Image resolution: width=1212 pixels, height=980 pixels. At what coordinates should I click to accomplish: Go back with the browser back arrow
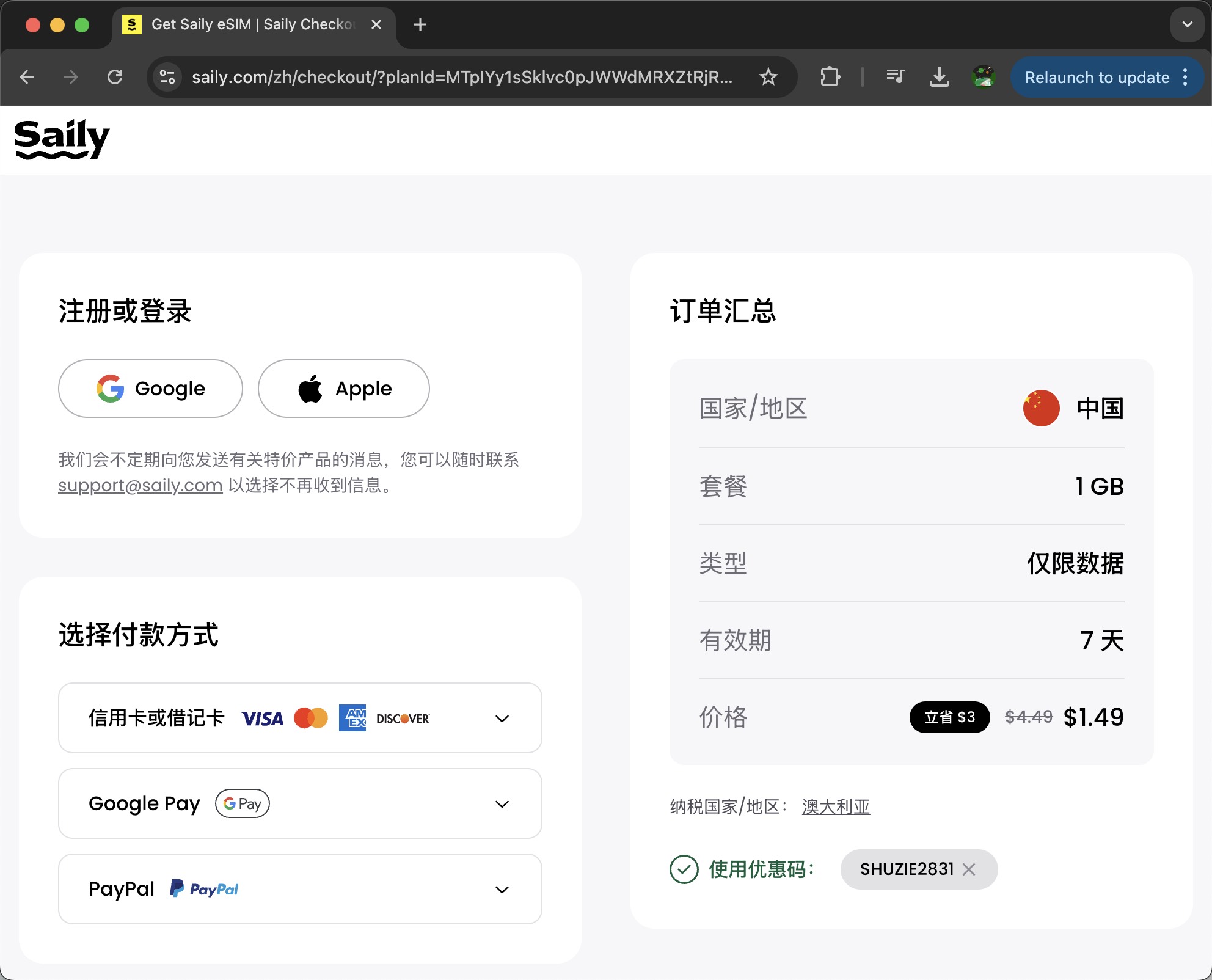tap(27, 77)
